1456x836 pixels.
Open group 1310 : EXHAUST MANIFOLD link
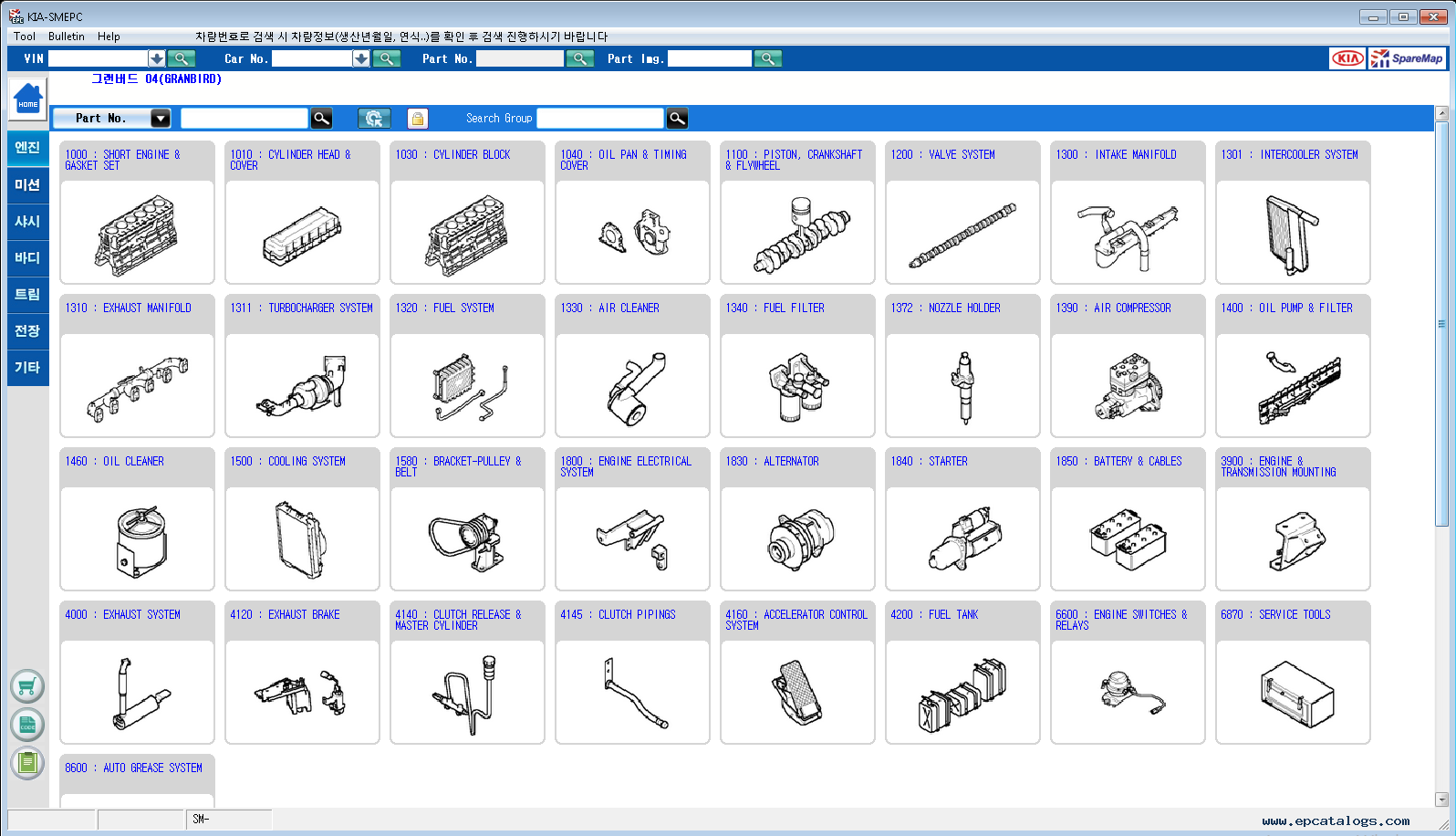[x=128, y=308]
